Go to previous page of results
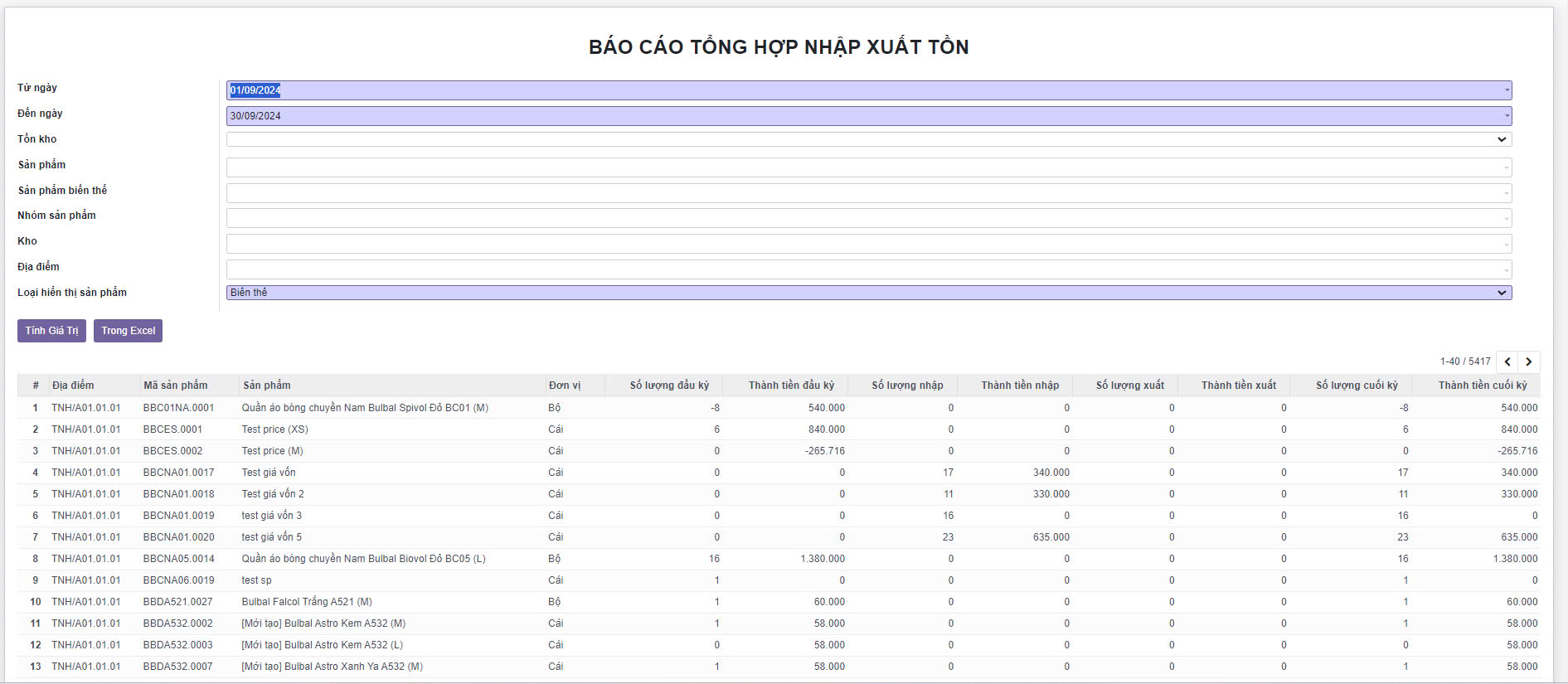 pyautogui.click(x=1507, y=361)
